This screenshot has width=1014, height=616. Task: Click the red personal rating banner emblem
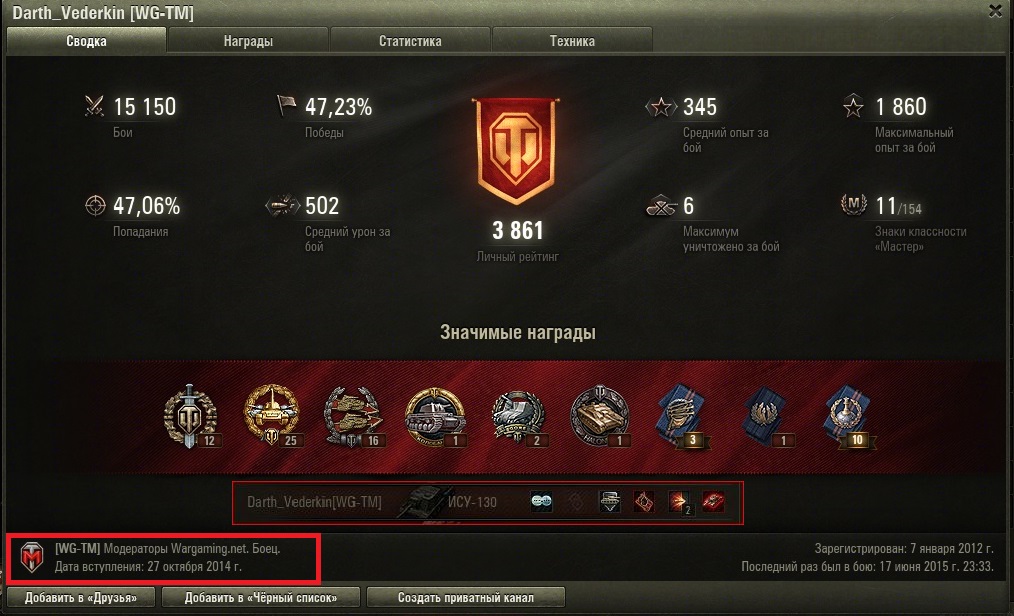(516, 150)
